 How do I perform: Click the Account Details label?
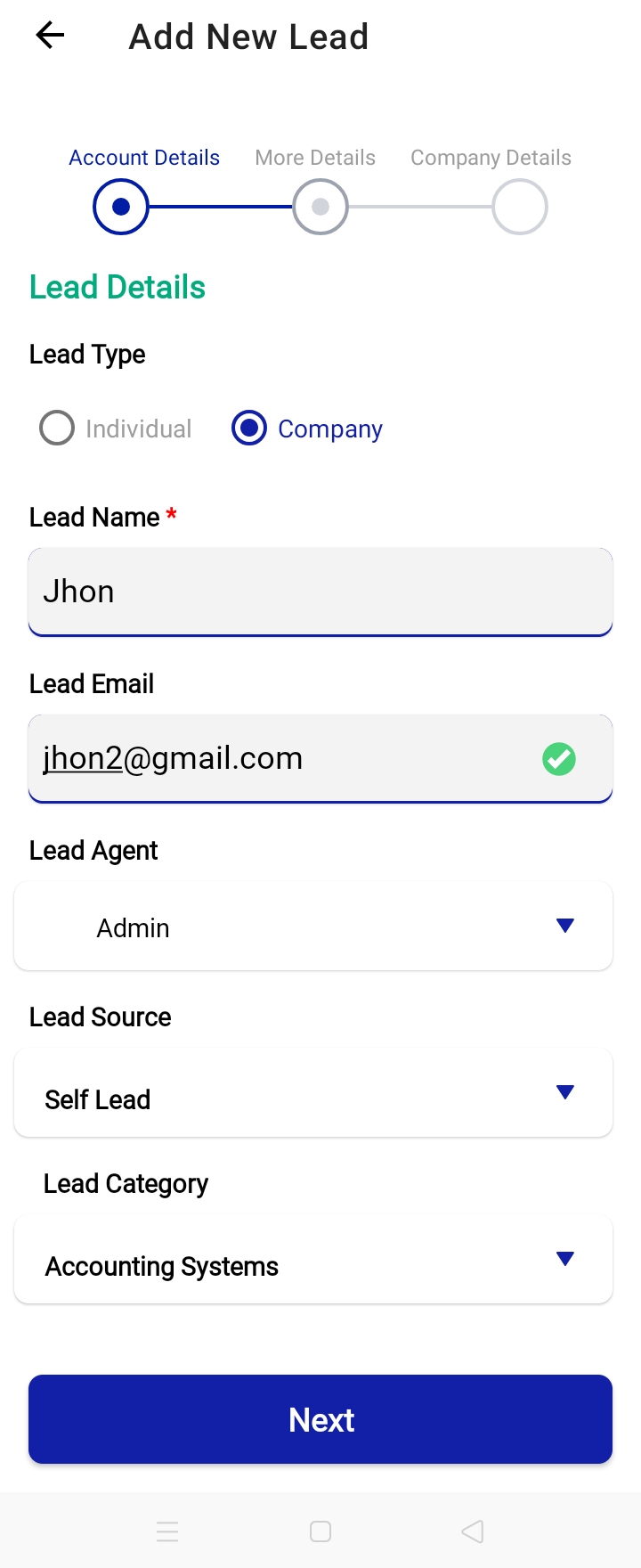point(144,157)
